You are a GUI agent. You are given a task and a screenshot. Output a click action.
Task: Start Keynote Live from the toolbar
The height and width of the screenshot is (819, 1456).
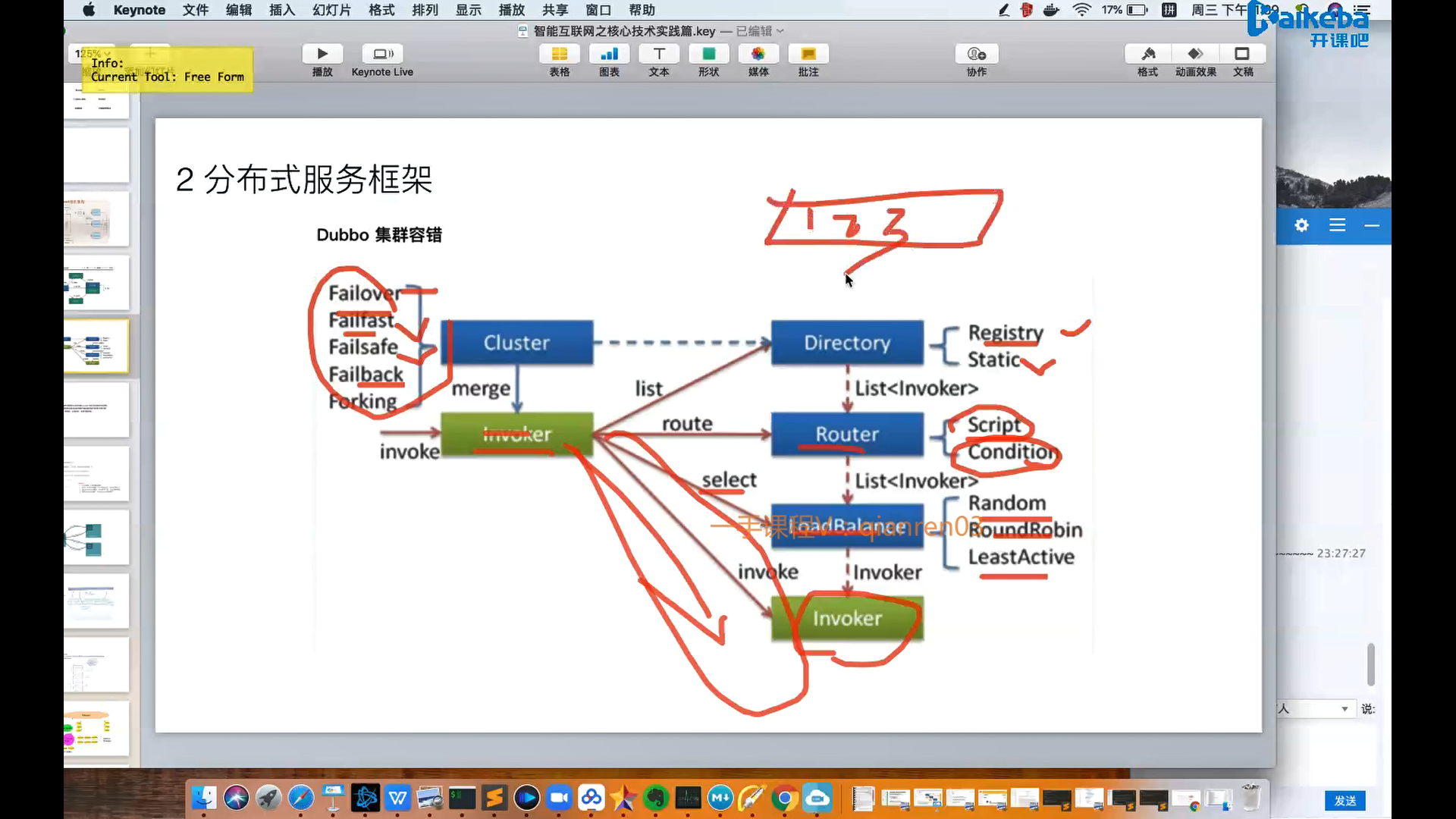pyautogui.click(x=382, y=55)
